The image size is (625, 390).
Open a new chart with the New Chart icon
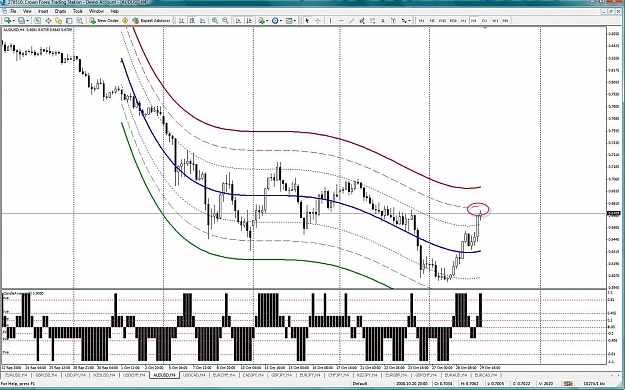[7, 20]
